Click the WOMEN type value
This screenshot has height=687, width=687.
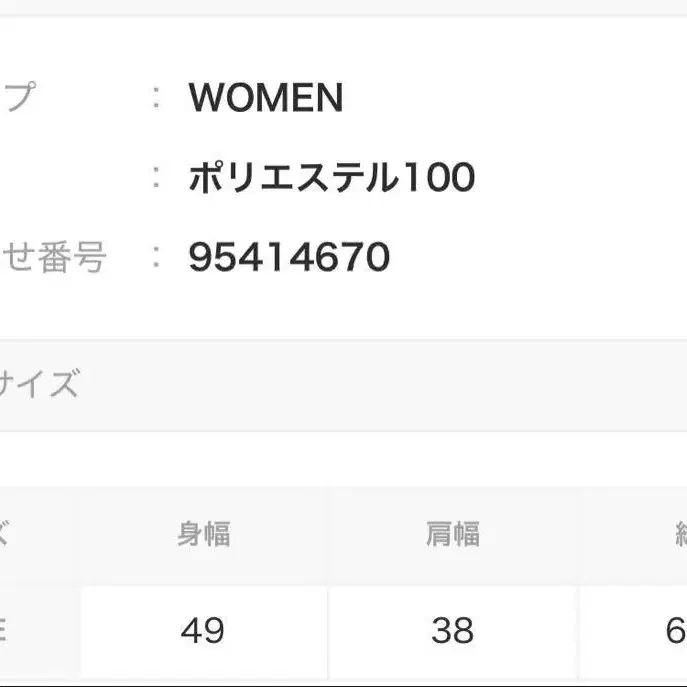pos(265,98)
